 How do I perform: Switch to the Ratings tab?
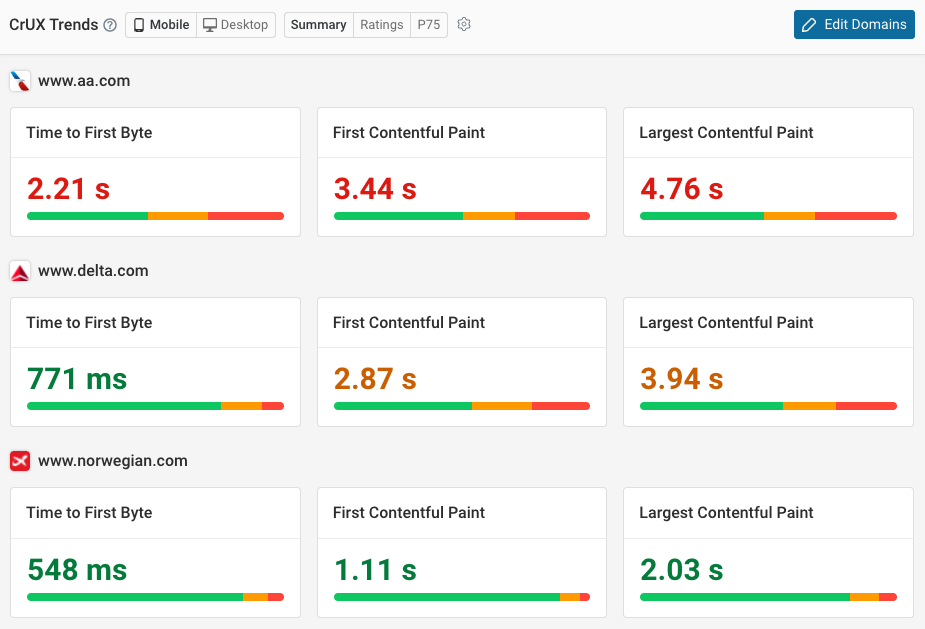pyautogui.click(x=381, y=25)
